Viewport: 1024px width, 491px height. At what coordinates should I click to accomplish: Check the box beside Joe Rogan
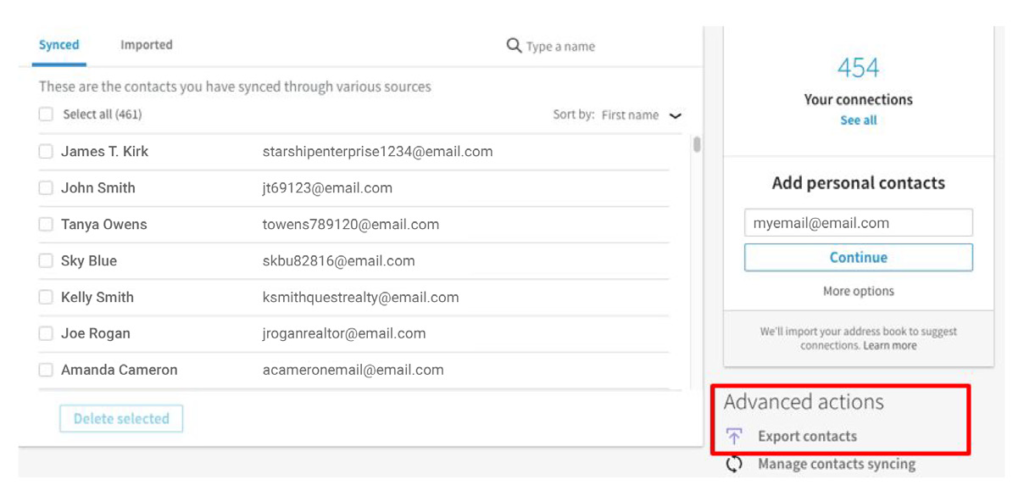46,334
